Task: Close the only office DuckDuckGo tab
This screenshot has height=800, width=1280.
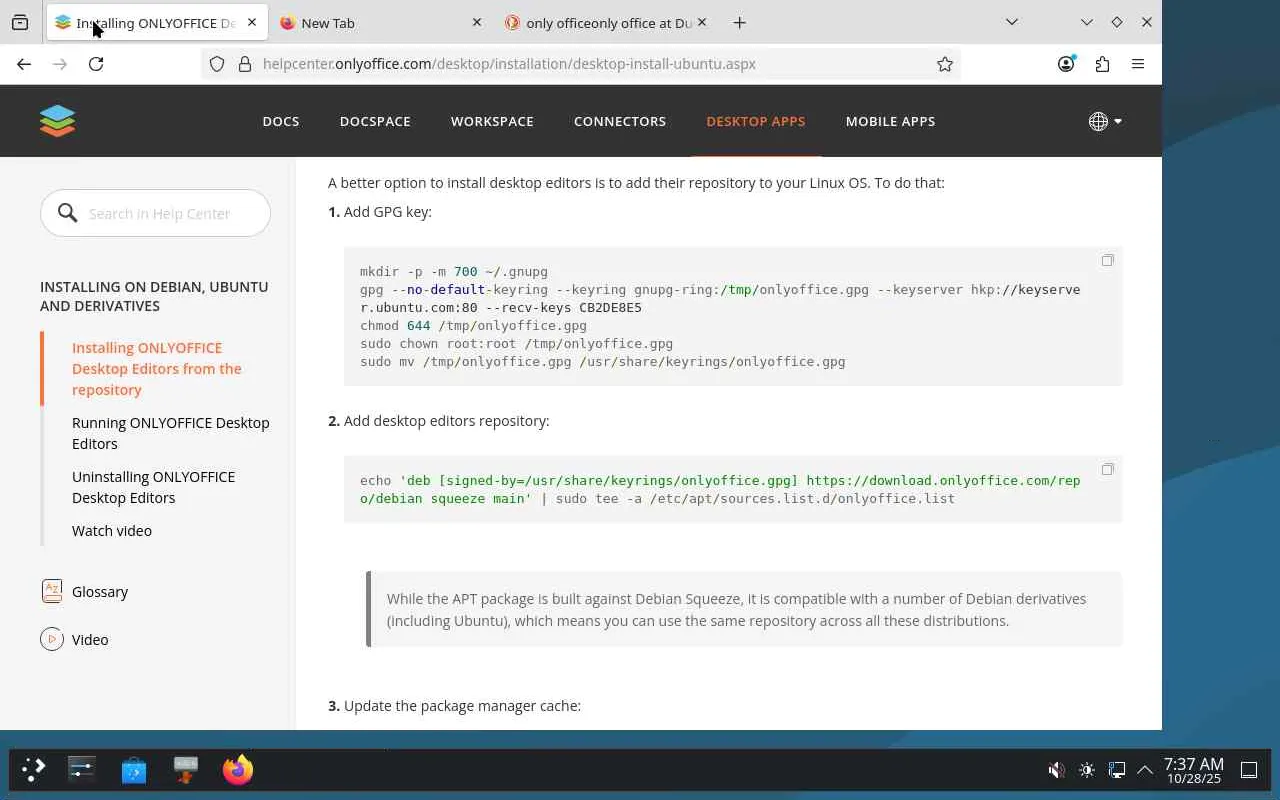Action: (x=702, y=22)
